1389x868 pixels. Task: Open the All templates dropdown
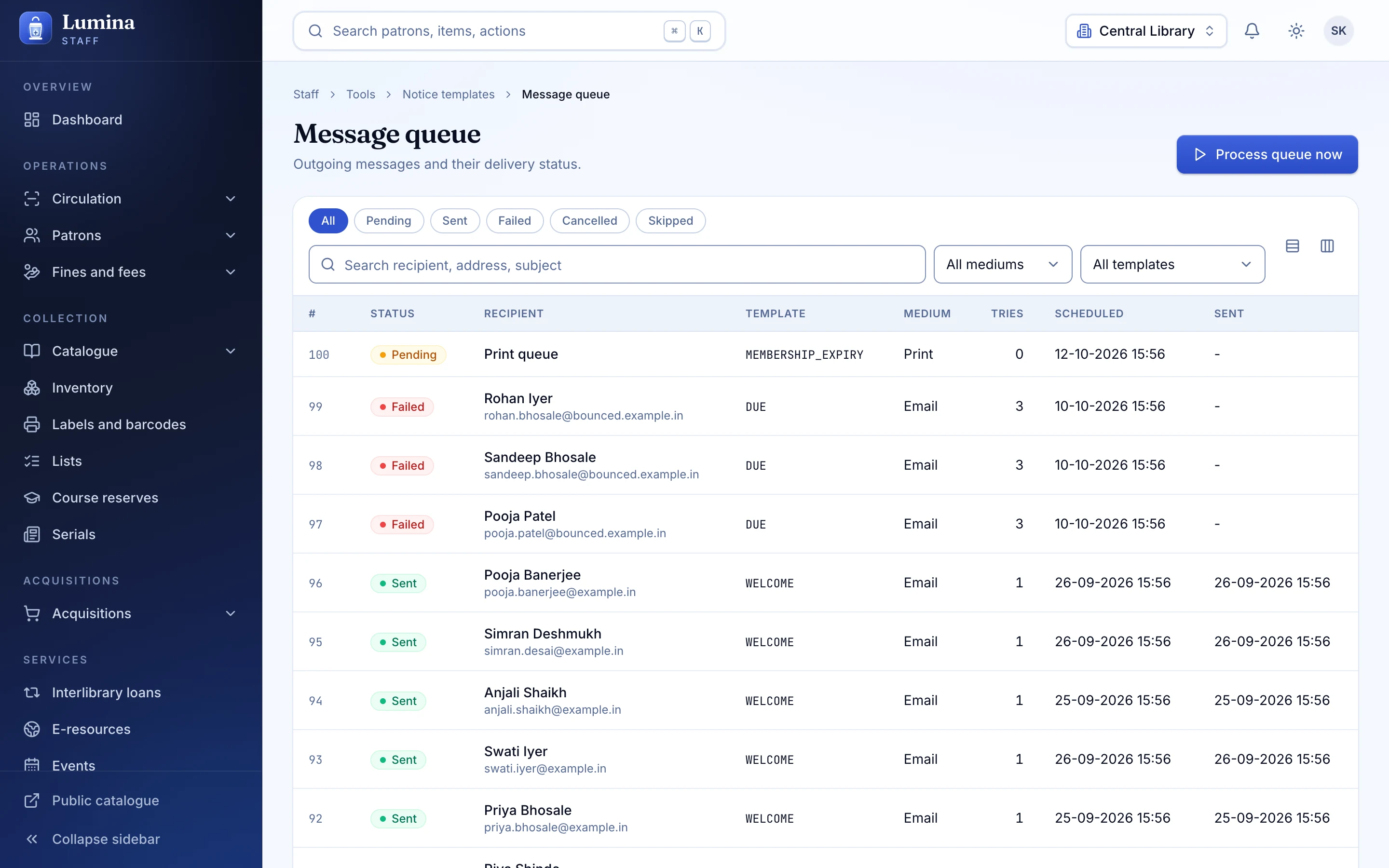pos(1172,264)
